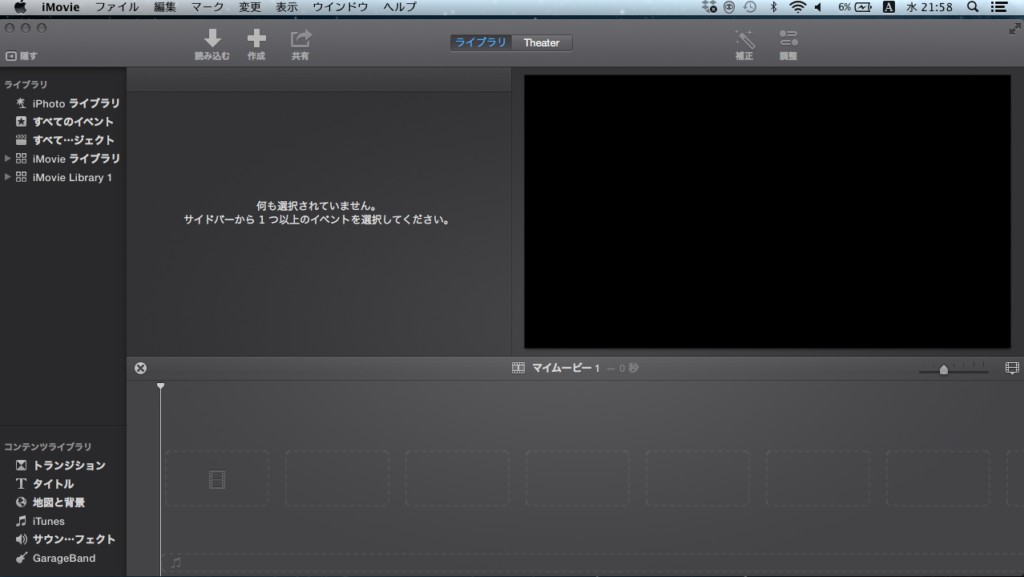Hide the sidebar with the 隠す button
This screenshot has height=577, width=1024.
point(22,56)
